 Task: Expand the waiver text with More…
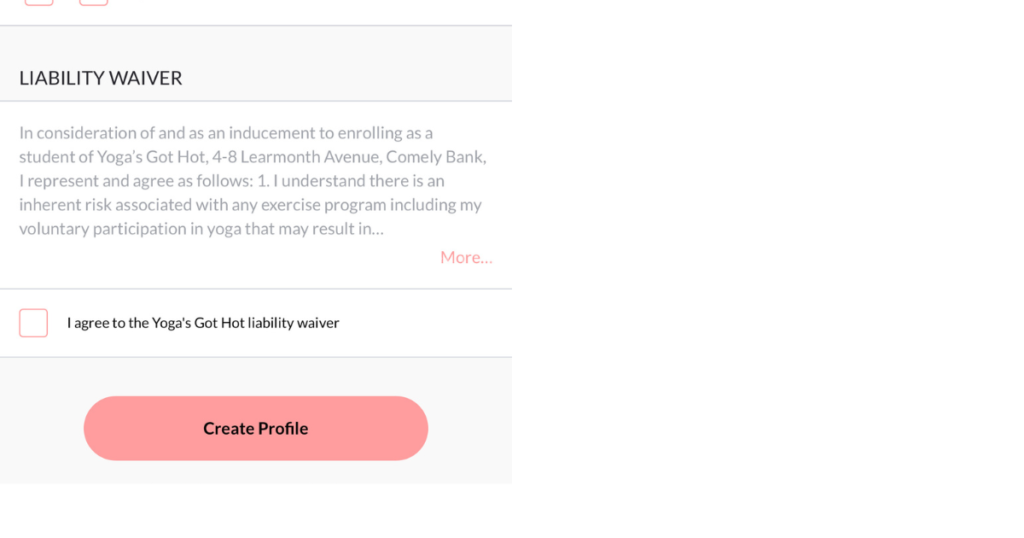(x=466, y=257)
